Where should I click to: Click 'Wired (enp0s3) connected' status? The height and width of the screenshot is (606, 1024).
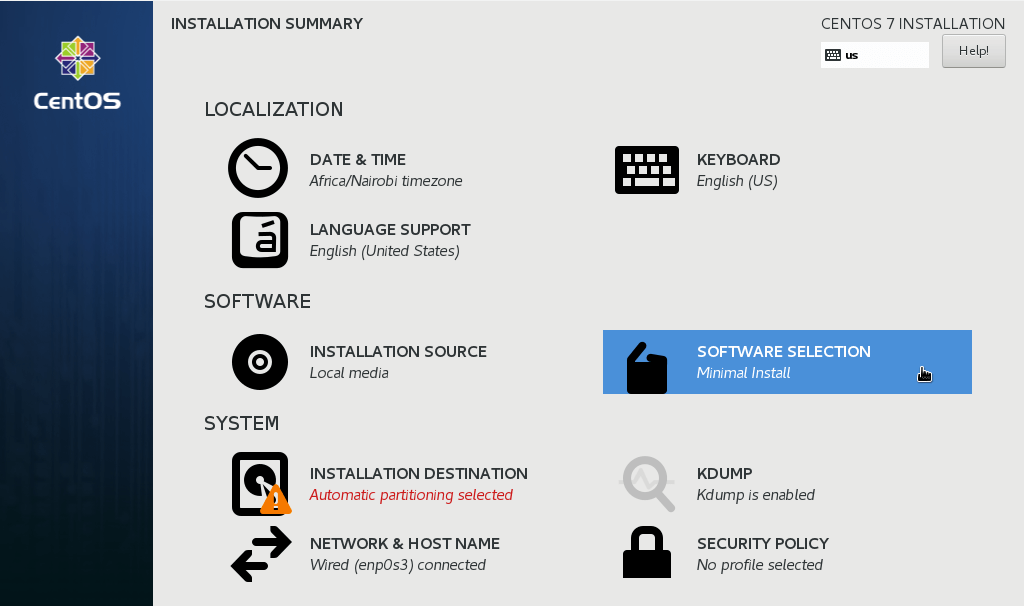point(398,565)
